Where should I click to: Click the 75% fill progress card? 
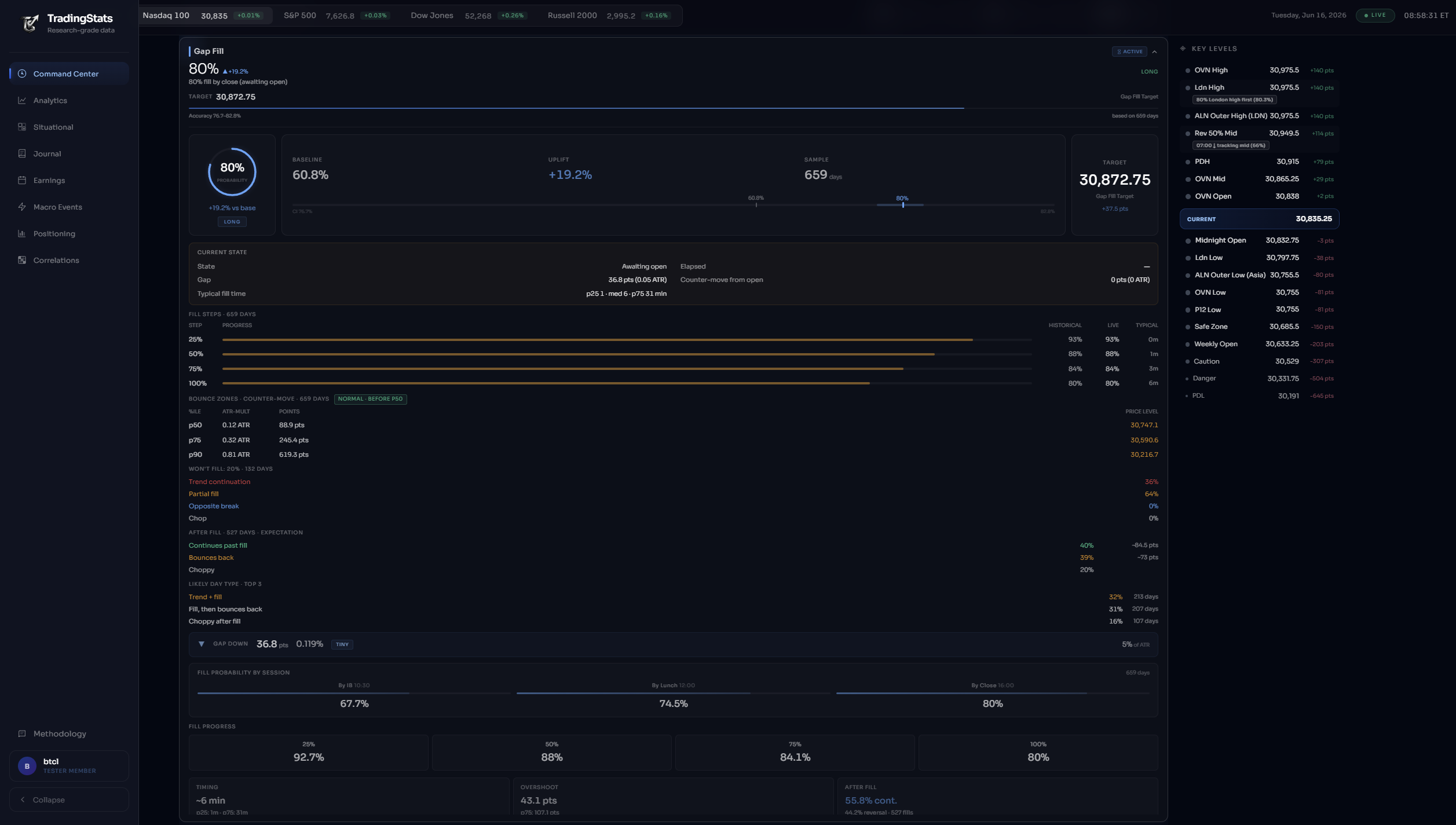[x=795, y=752]
